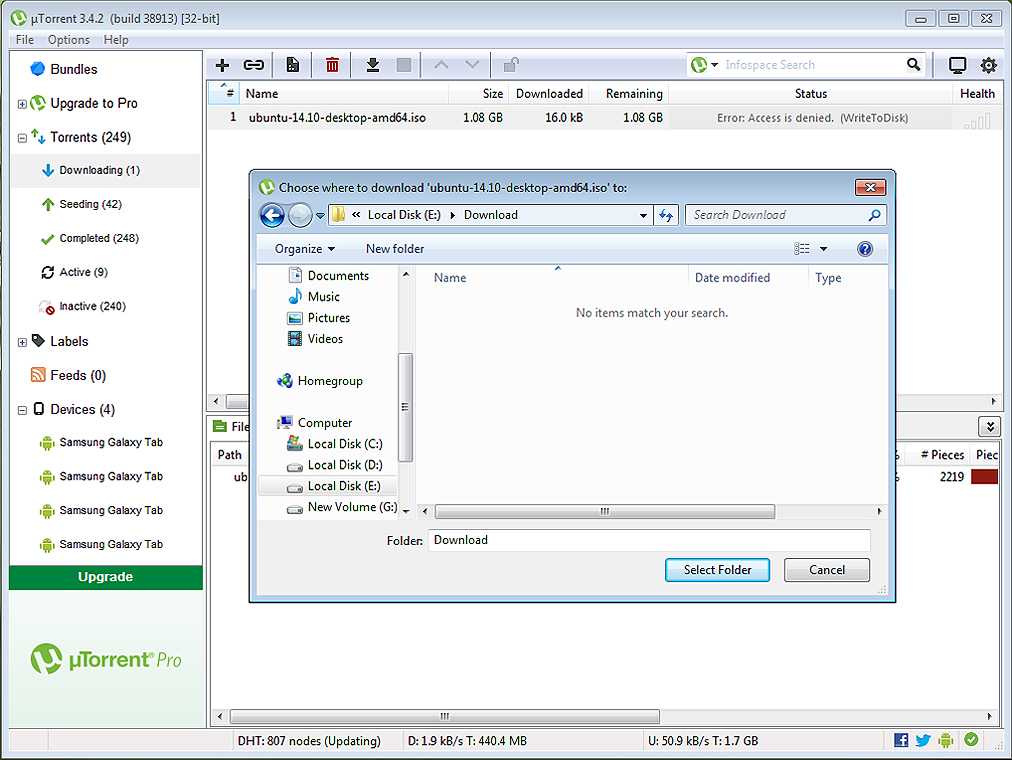Click the Android icon in status bar

click(x=946, y=741)
